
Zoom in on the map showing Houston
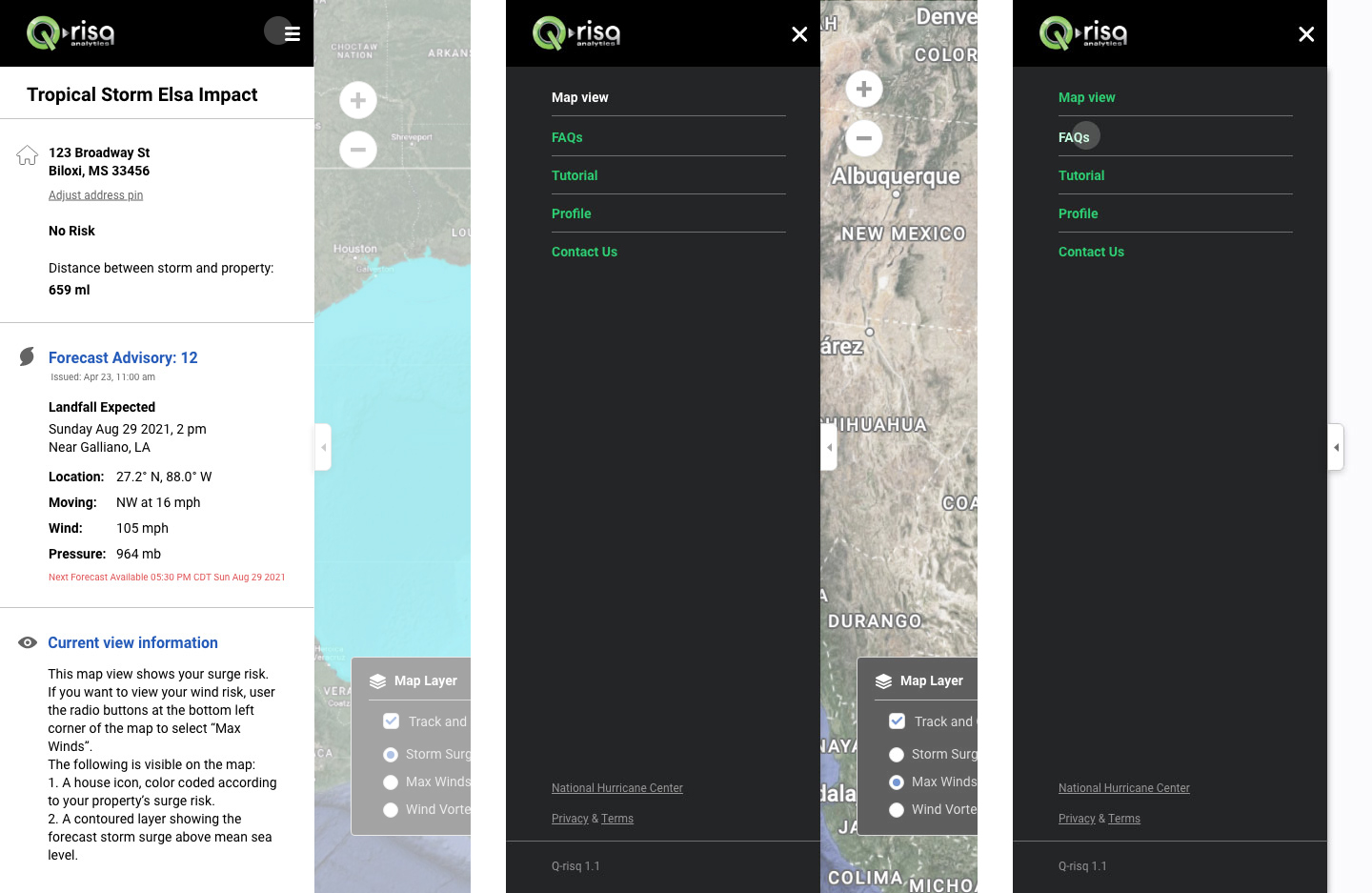(x=358, y=100)
